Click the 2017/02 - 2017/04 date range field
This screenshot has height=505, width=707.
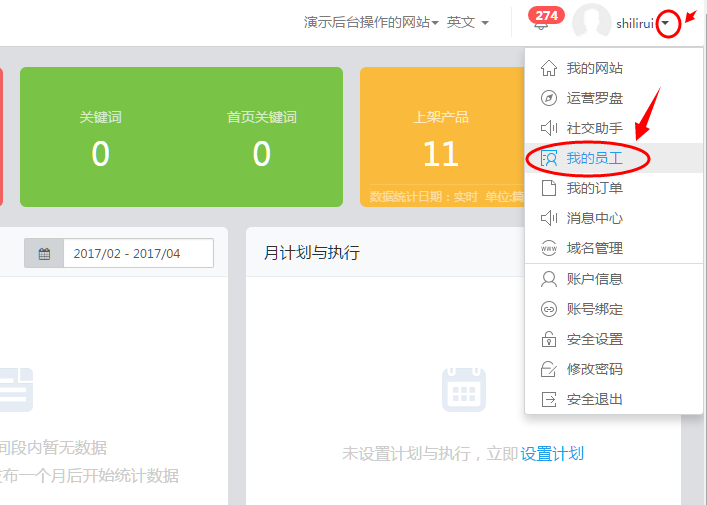tap(138, 254)
